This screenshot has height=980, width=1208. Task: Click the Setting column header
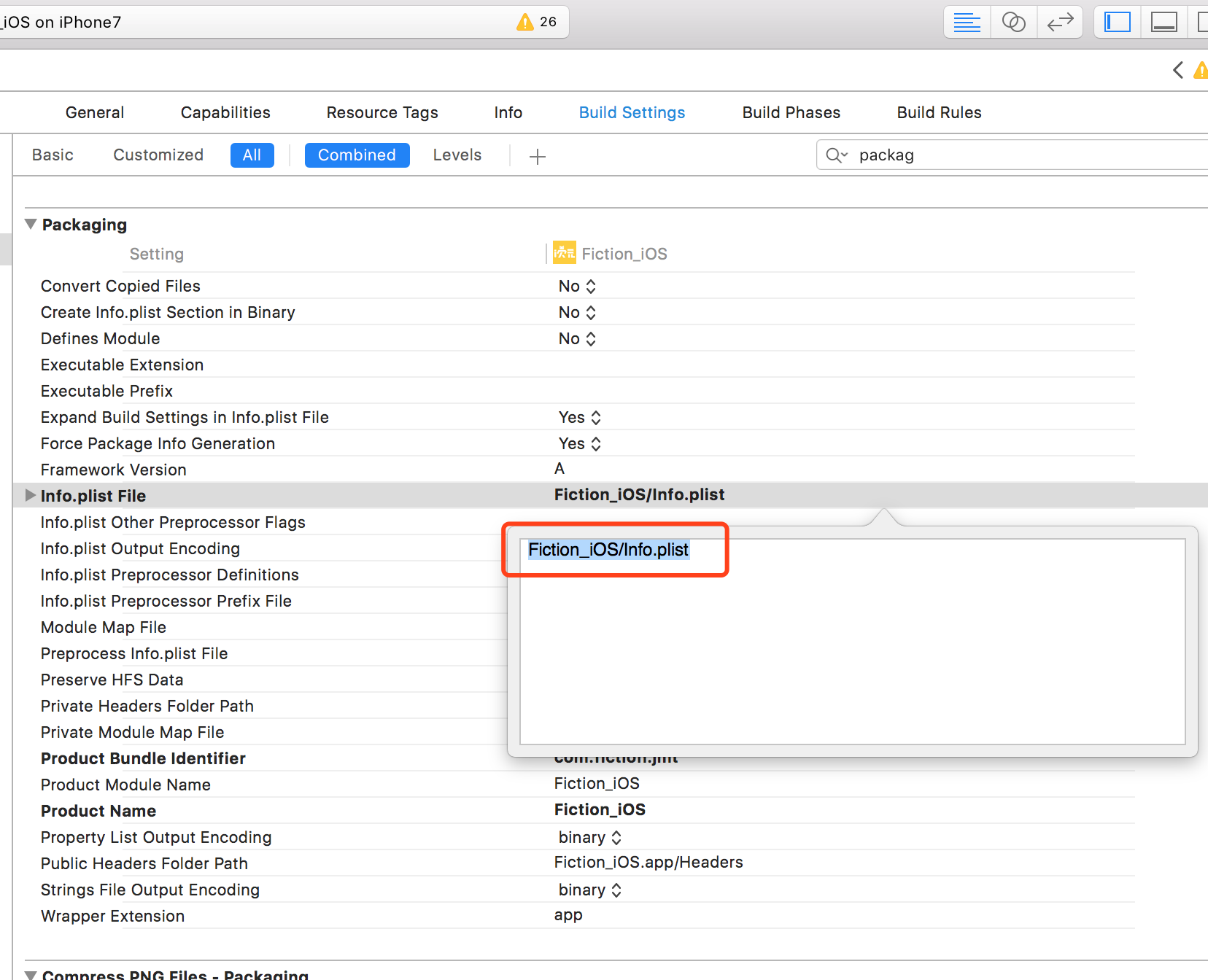pos(156,254)
